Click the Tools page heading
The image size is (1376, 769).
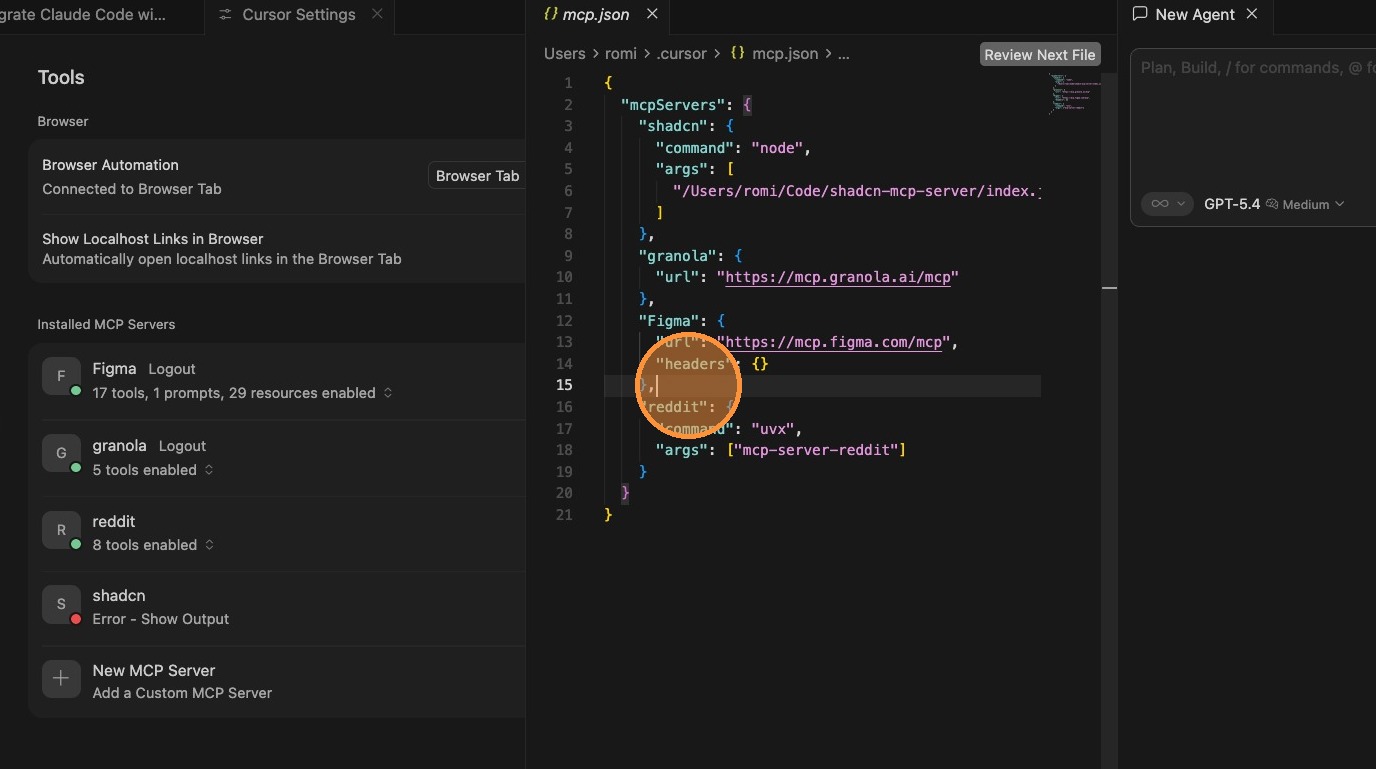(61, 77)
